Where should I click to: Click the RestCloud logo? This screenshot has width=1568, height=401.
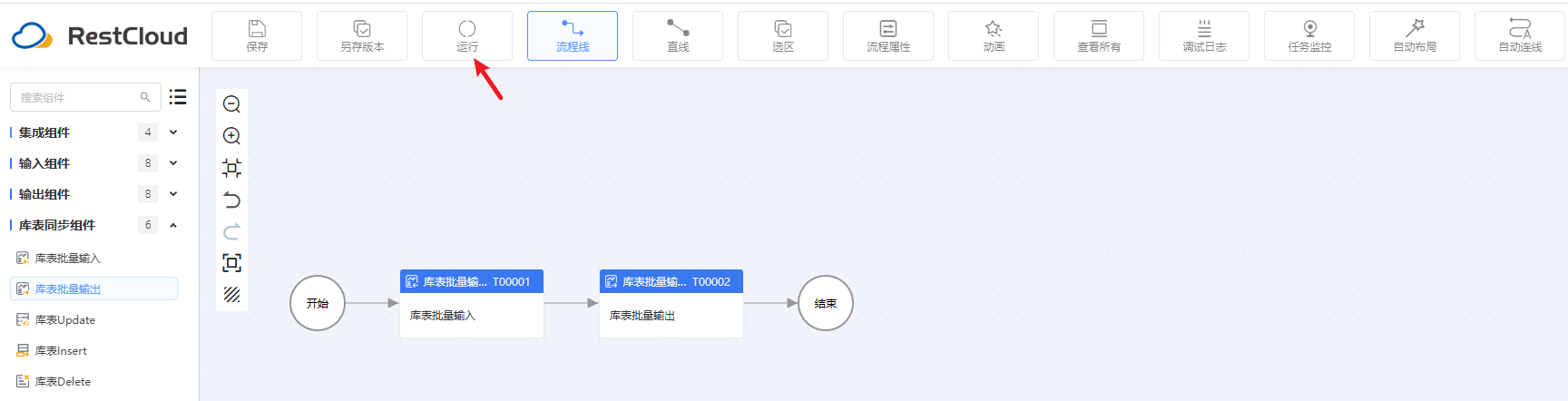tap(100, 35)
